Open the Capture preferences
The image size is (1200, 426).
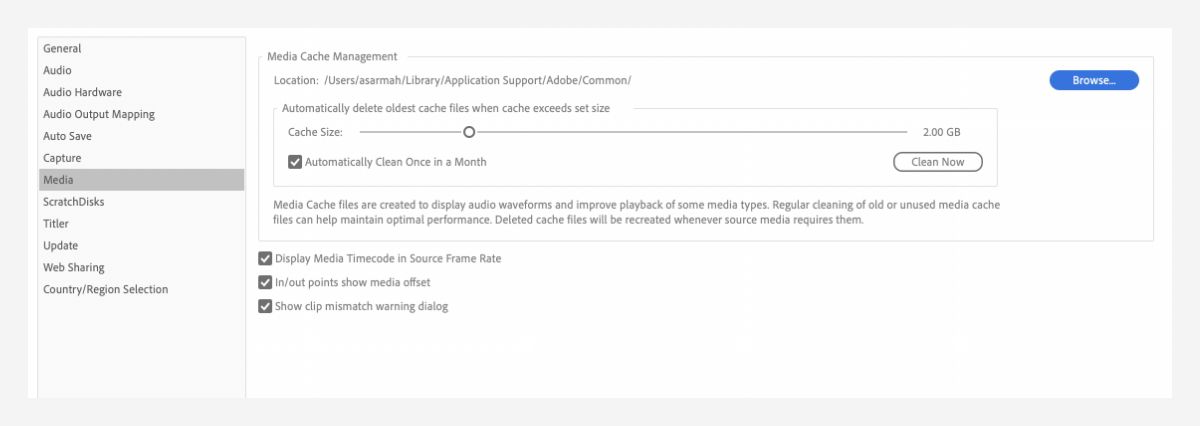tap(62, 158)
